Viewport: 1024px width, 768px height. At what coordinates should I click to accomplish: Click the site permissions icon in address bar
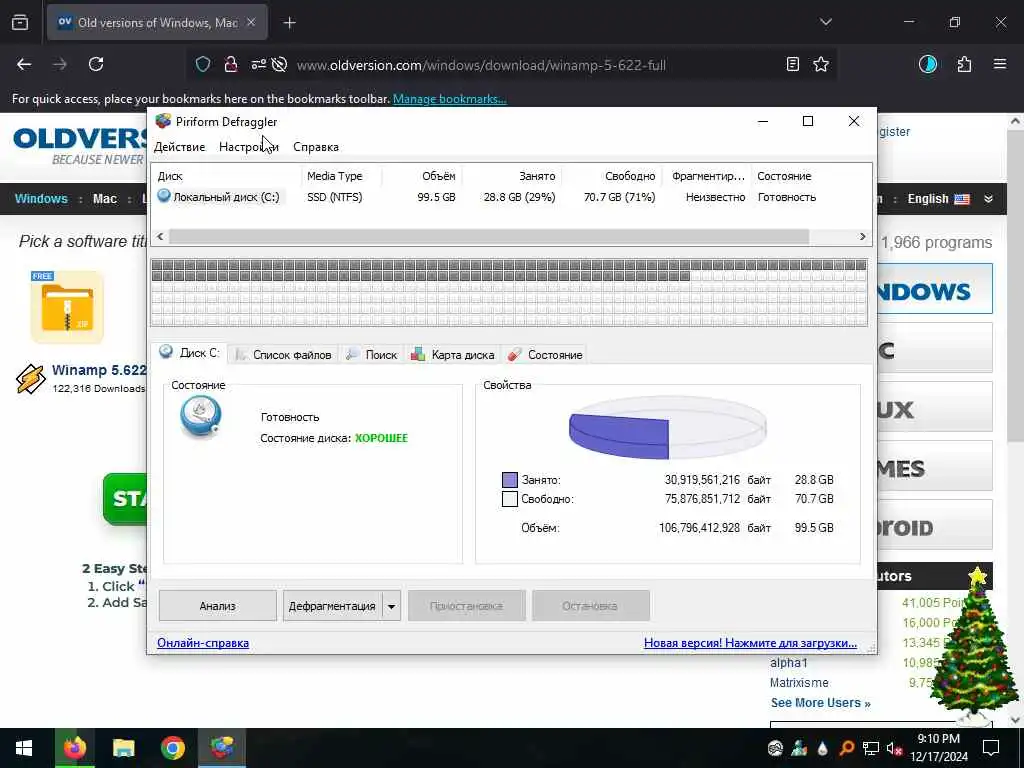259,64
